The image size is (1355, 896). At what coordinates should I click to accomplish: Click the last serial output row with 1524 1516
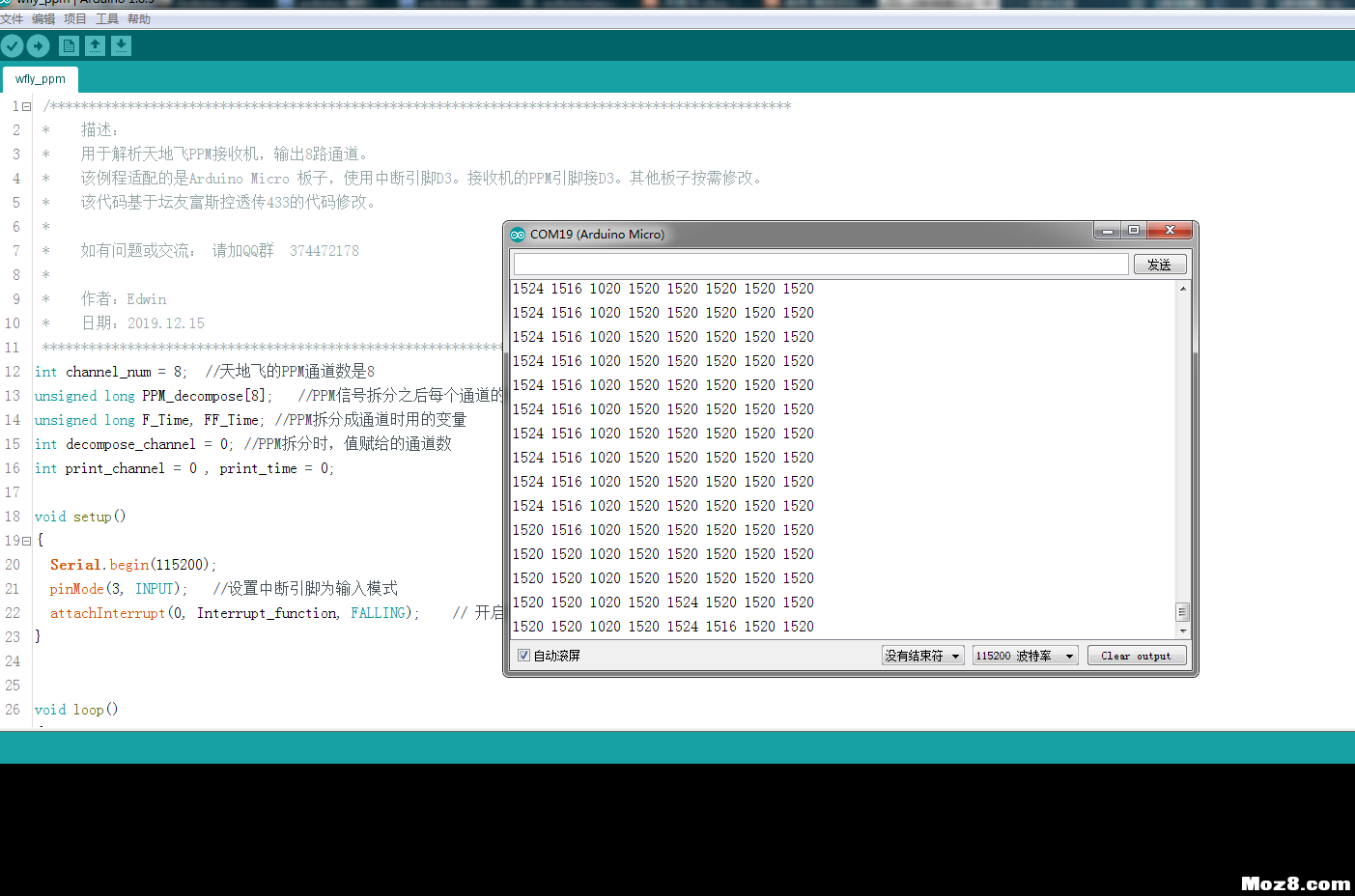coord(663,506)
